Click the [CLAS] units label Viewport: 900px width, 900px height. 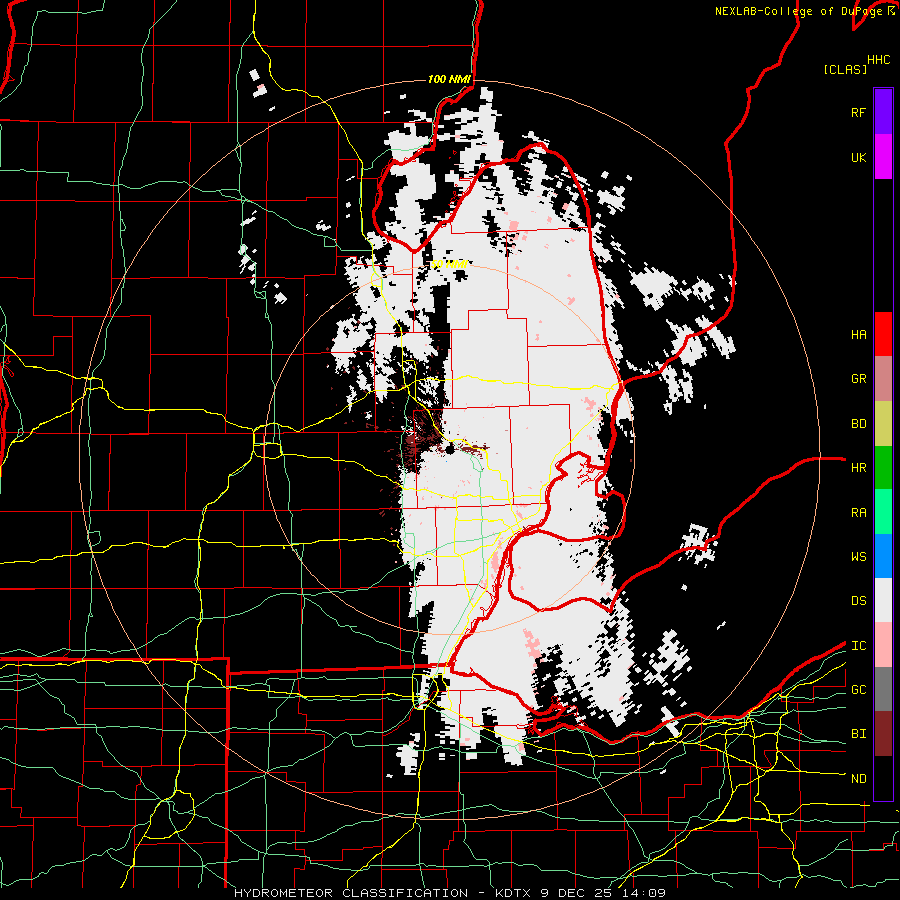tap(845, 69)
